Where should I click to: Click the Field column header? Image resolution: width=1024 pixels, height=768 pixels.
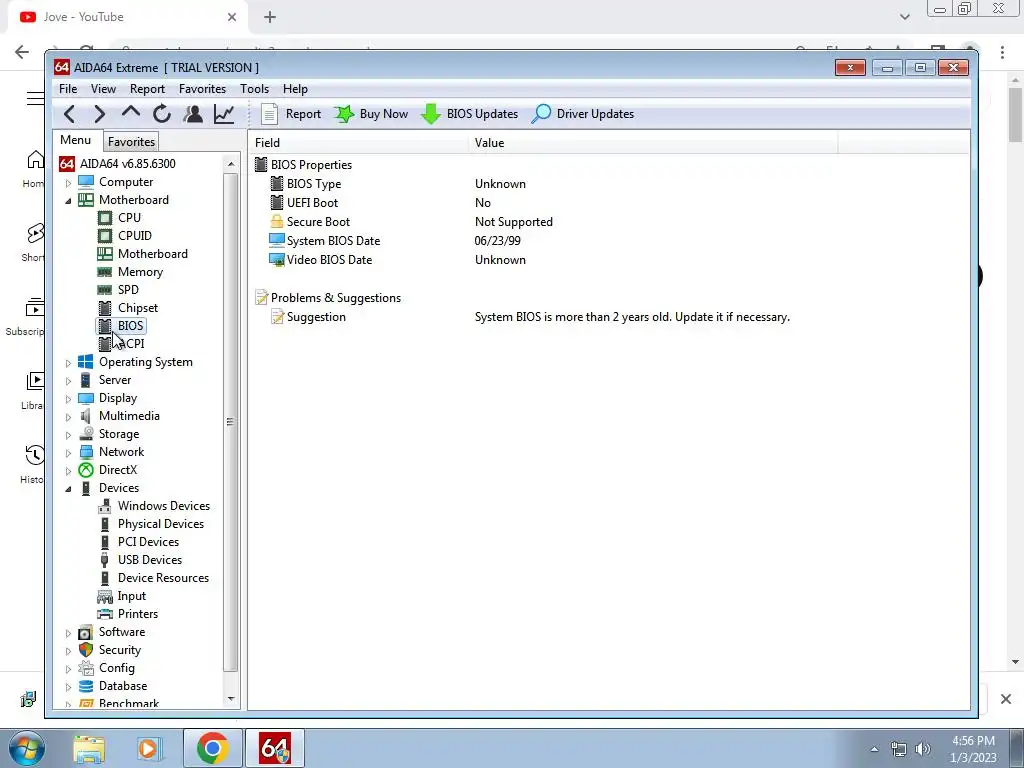359,142
